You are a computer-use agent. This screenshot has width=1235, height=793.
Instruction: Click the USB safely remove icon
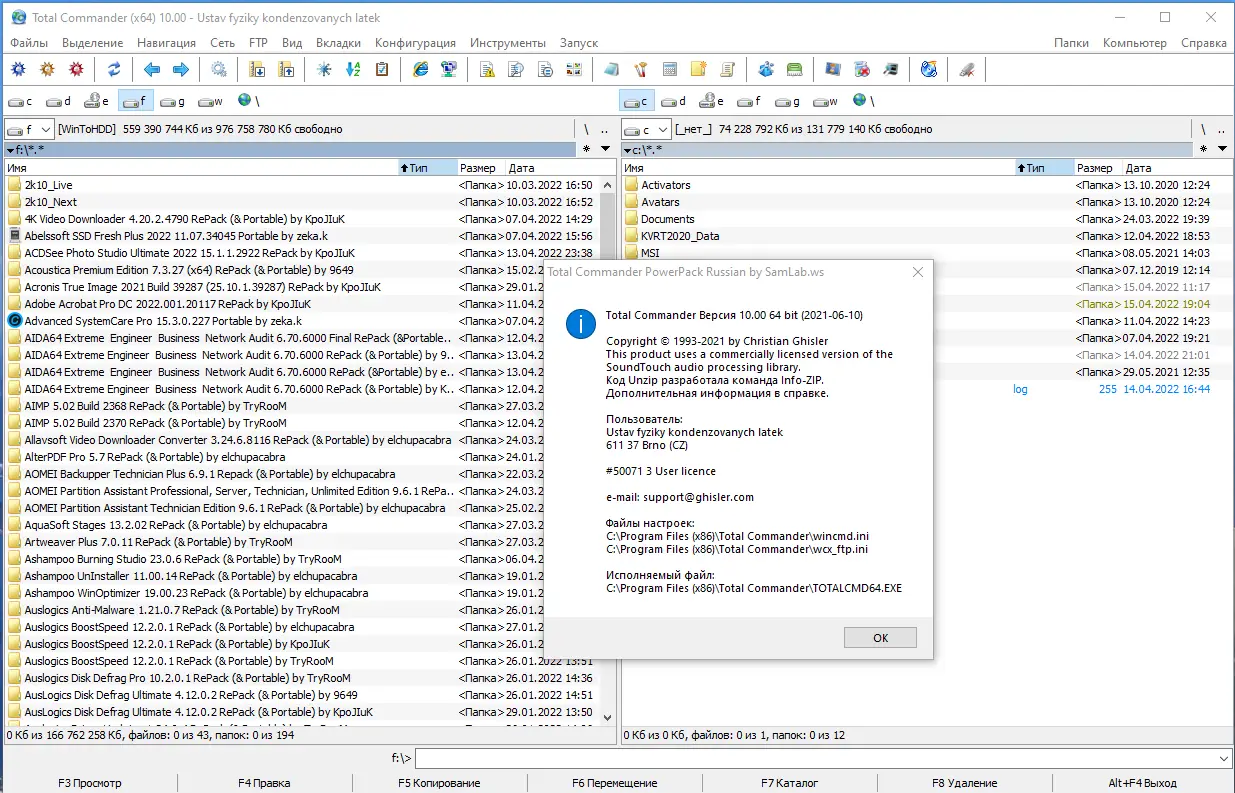point(967,69)
